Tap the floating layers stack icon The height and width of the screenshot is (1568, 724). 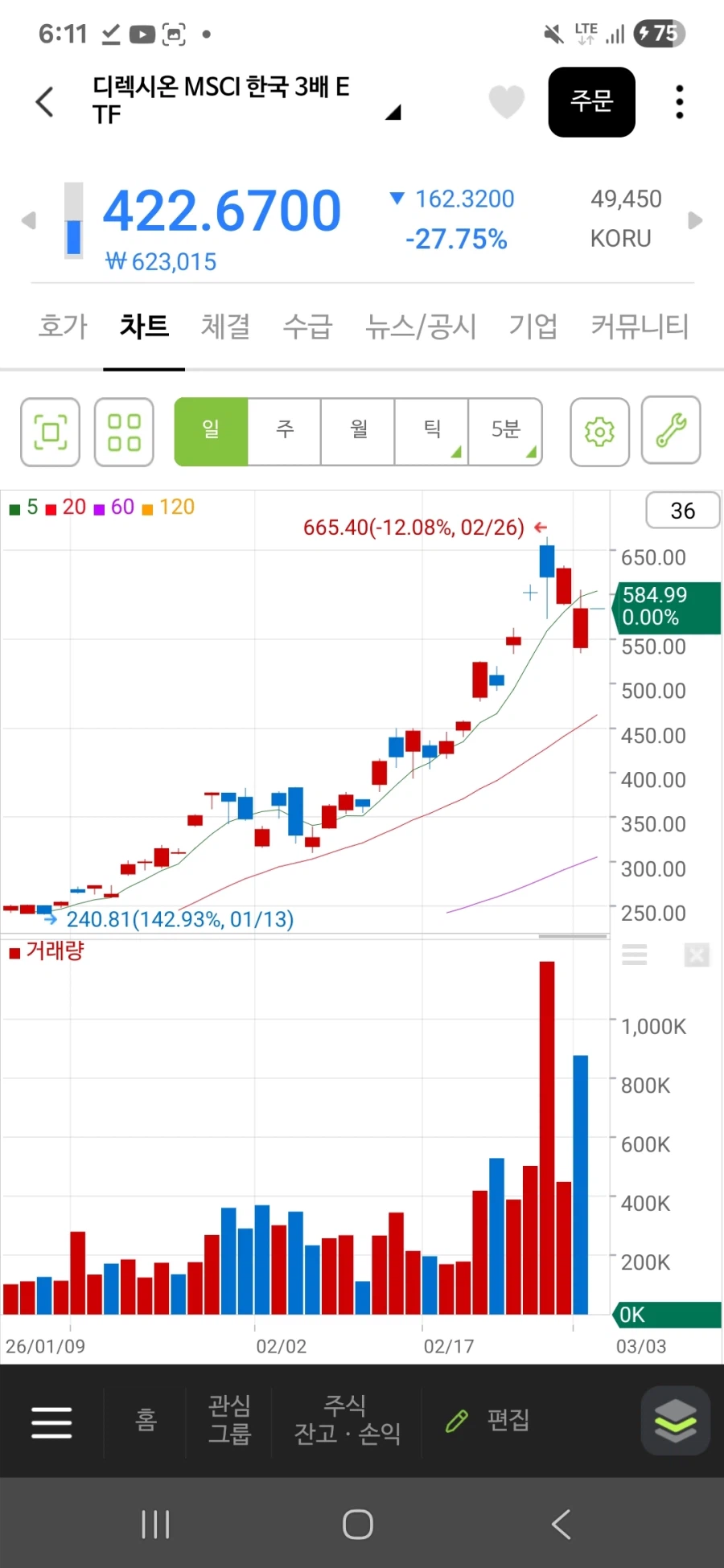pyautogui.click(x=676, y=1421)
